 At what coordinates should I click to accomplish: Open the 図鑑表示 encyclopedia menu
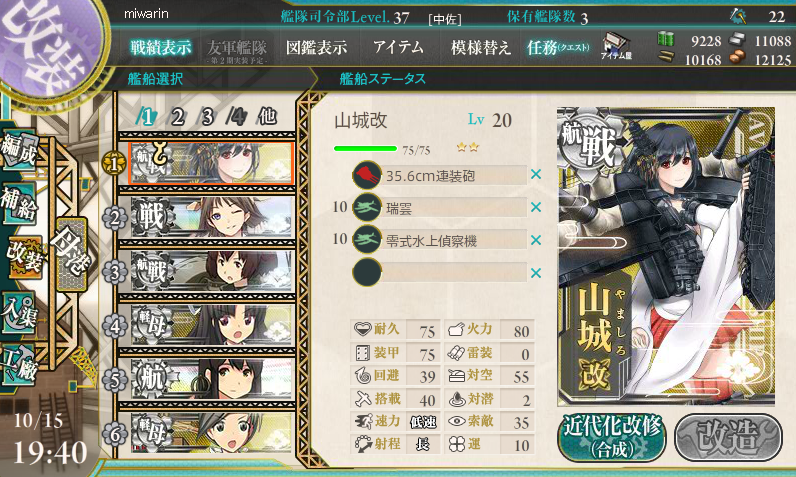coord(316,48)
